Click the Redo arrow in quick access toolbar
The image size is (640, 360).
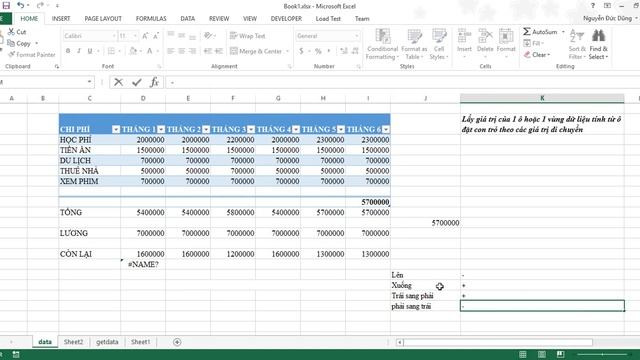click(40, 6)
